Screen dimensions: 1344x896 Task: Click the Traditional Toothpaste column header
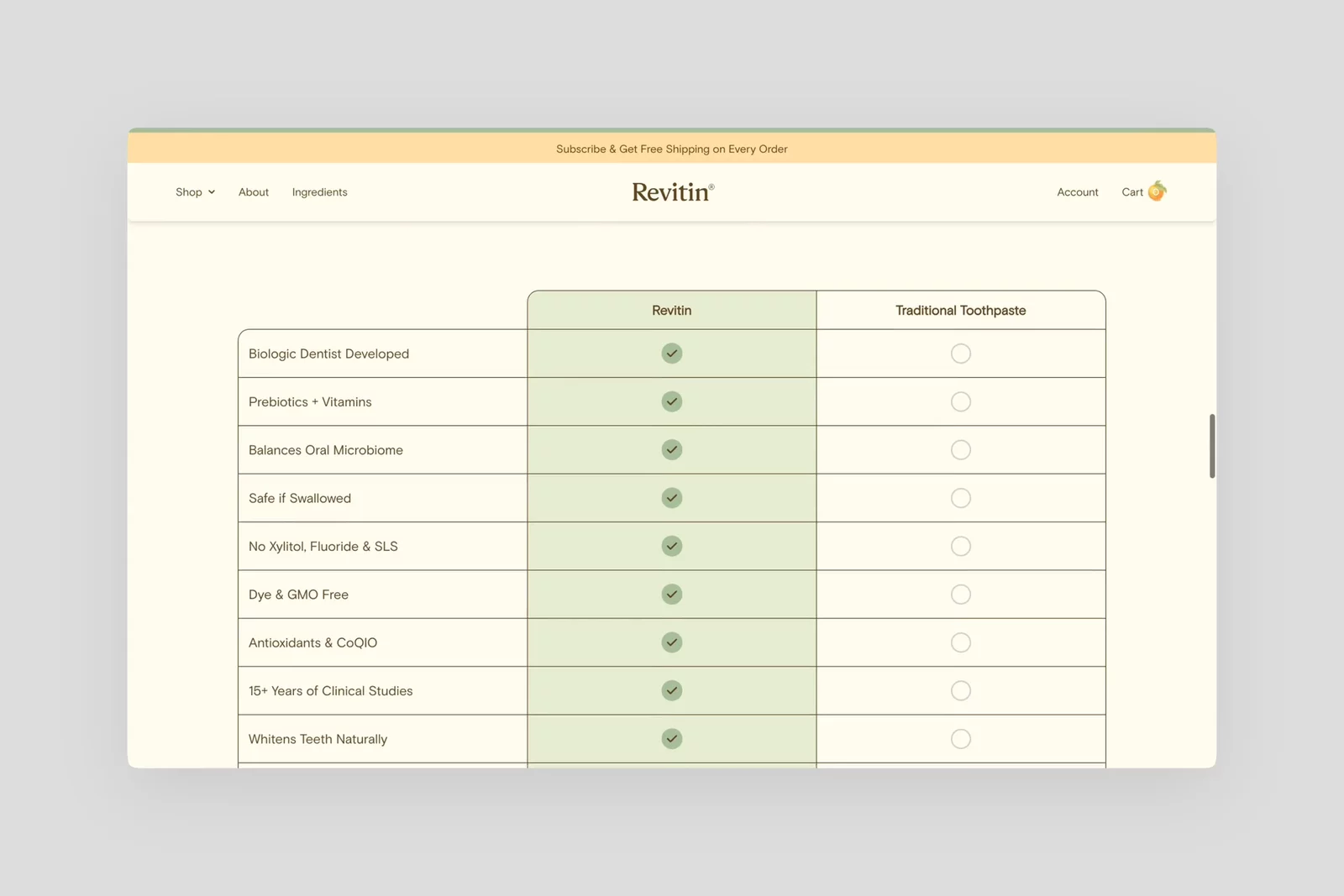(961, 311)
